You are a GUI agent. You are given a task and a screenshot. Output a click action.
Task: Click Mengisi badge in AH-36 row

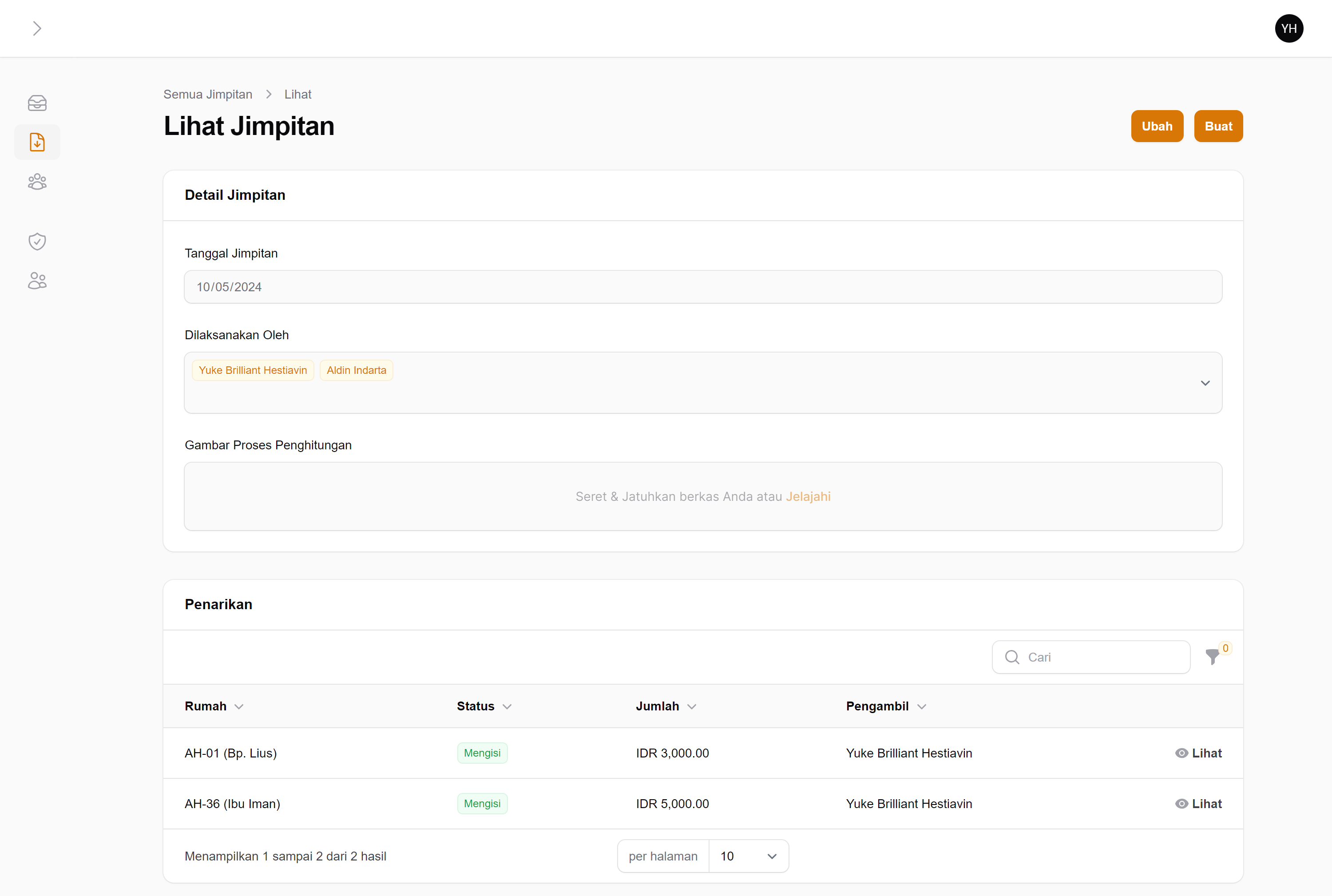(482, 804)
